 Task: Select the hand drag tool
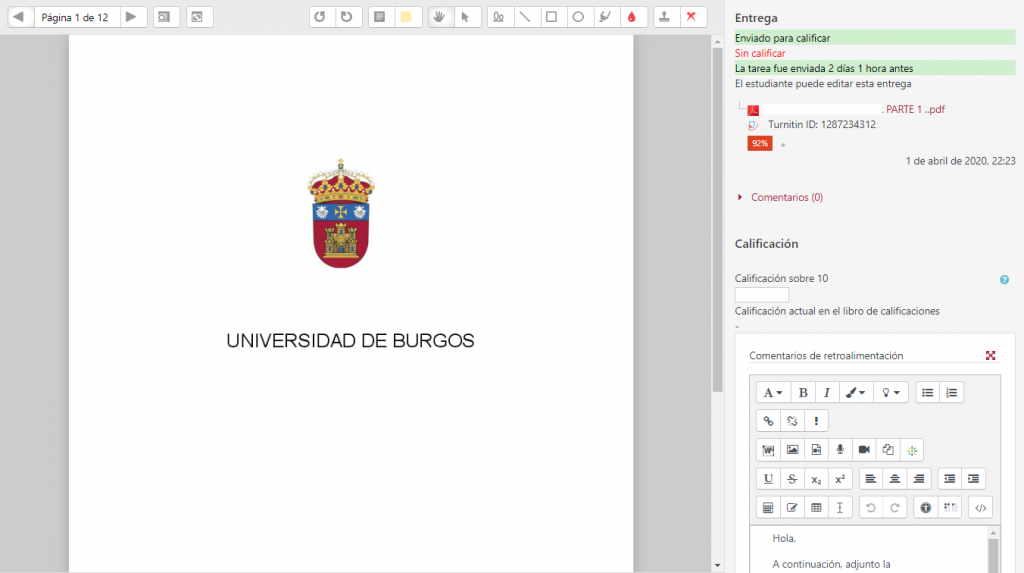(440, 17)
